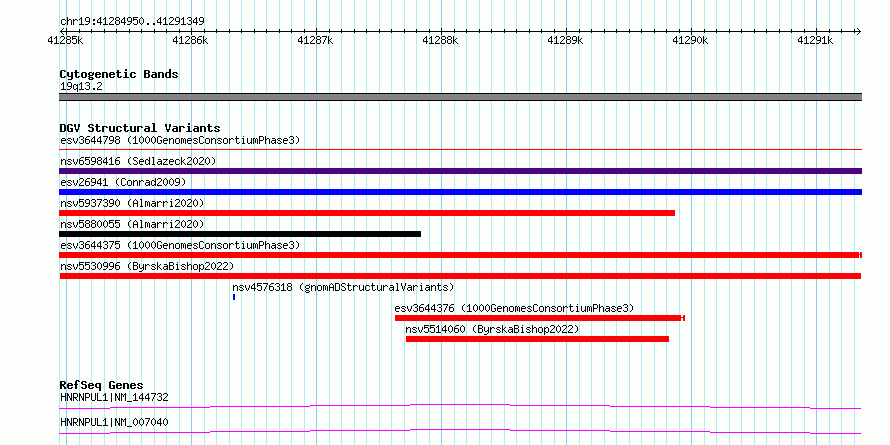The height and width of the screenshot is (445, 890).
Task: Open variant label esv3644375
Action: [180, 245]
